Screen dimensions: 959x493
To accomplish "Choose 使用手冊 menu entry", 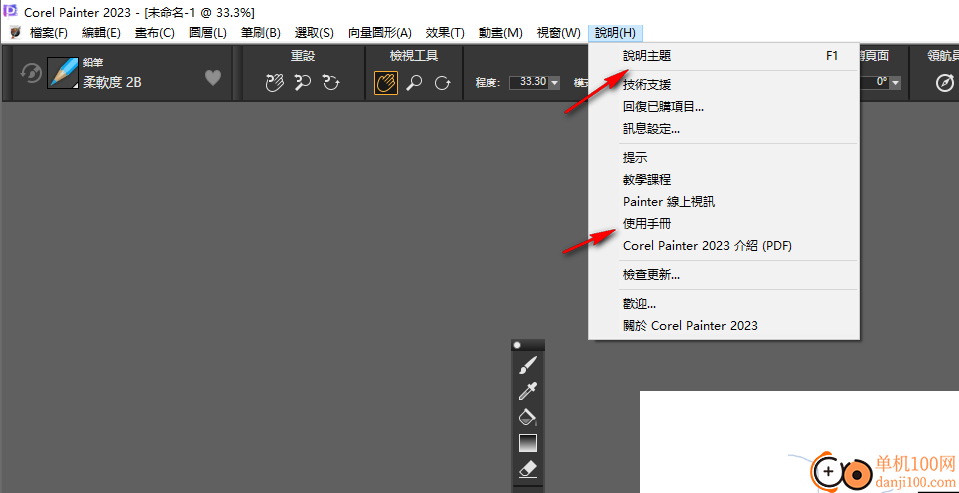I will click(724, 224).
